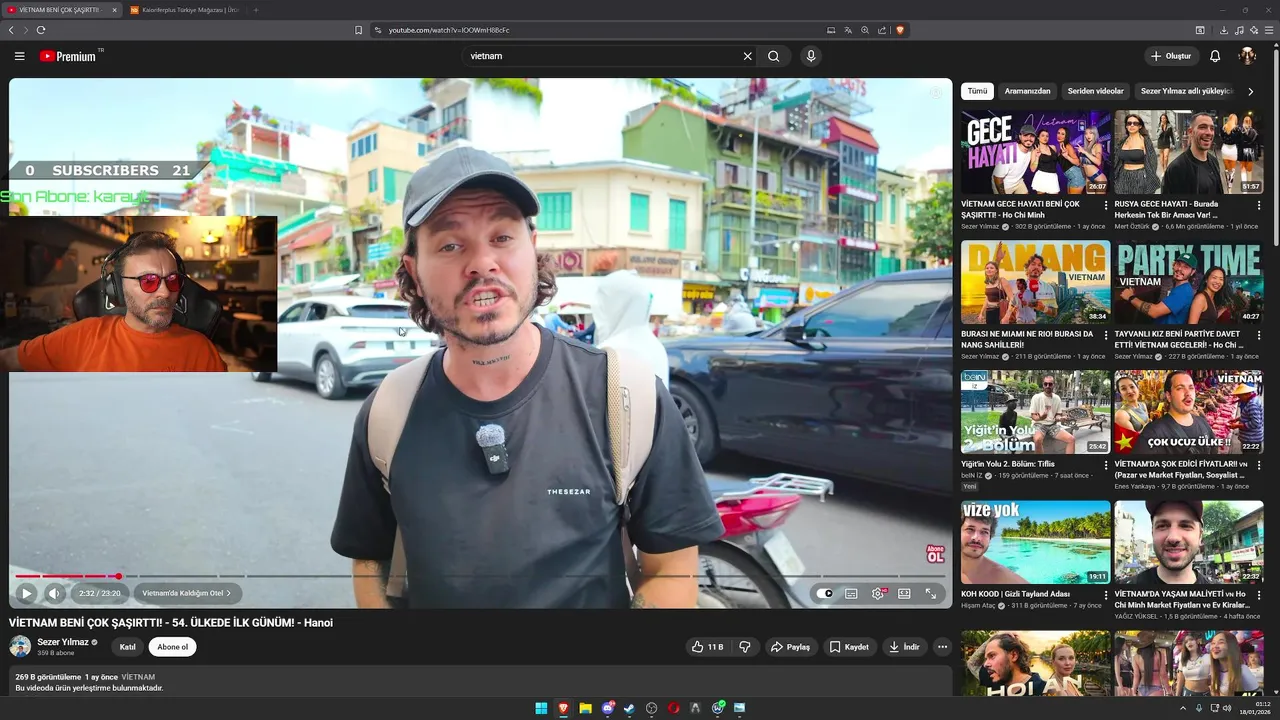Image resolution: width=1280 pixels, height=720 pixels.
Task: Click the search magnifier button
Action: tap(773, 56)
